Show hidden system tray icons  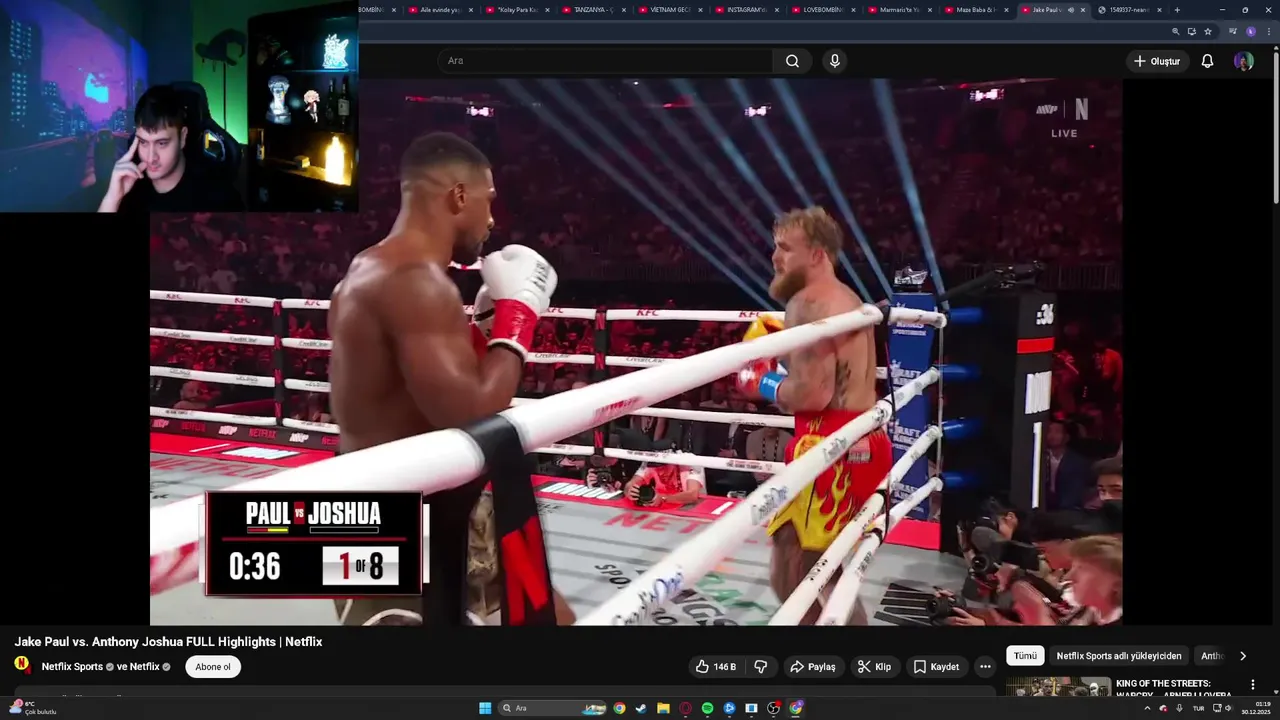[x=1147, y=708]
